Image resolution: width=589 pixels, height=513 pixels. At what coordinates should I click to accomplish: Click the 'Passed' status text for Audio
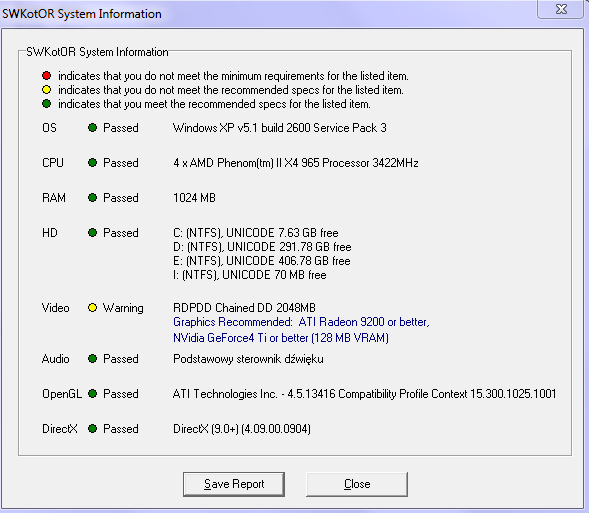point(121,359)
